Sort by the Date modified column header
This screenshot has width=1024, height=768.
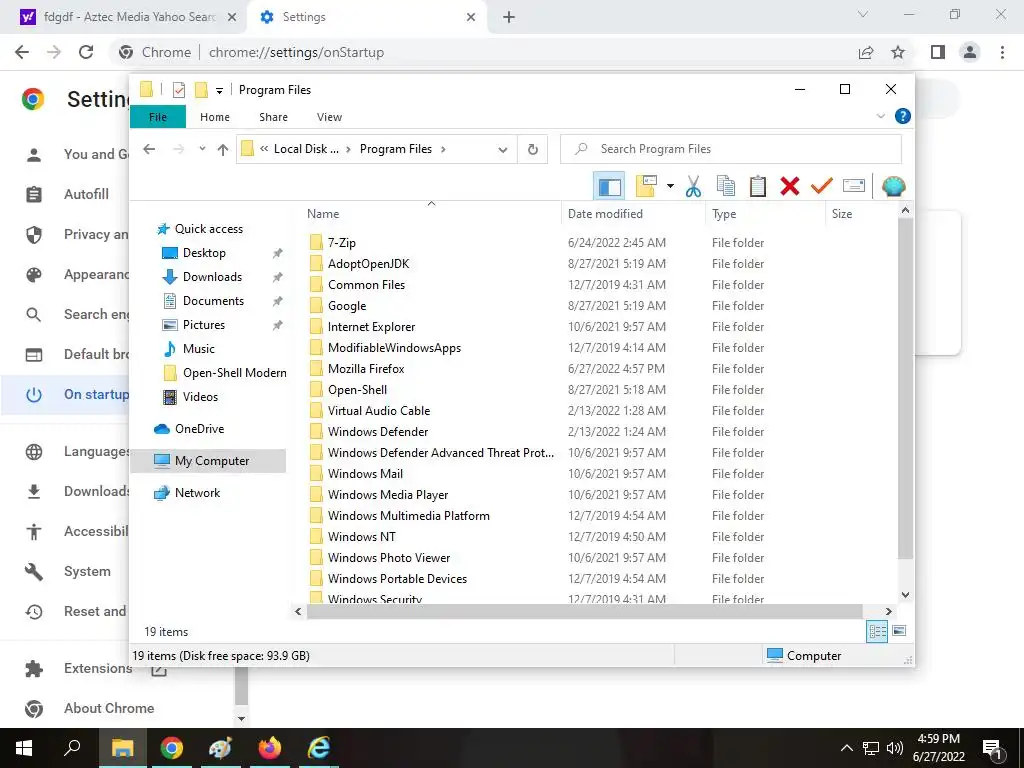click(x=605, y=214)
